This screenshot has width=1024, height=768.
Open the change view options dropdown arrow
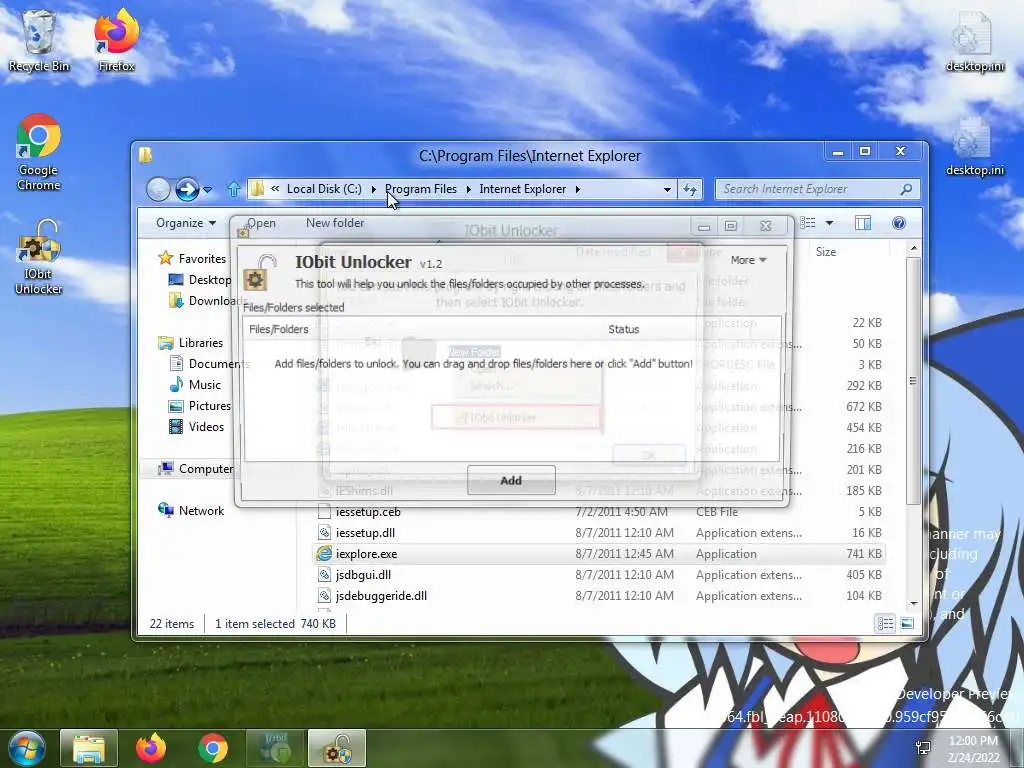(x=829, y=223)
